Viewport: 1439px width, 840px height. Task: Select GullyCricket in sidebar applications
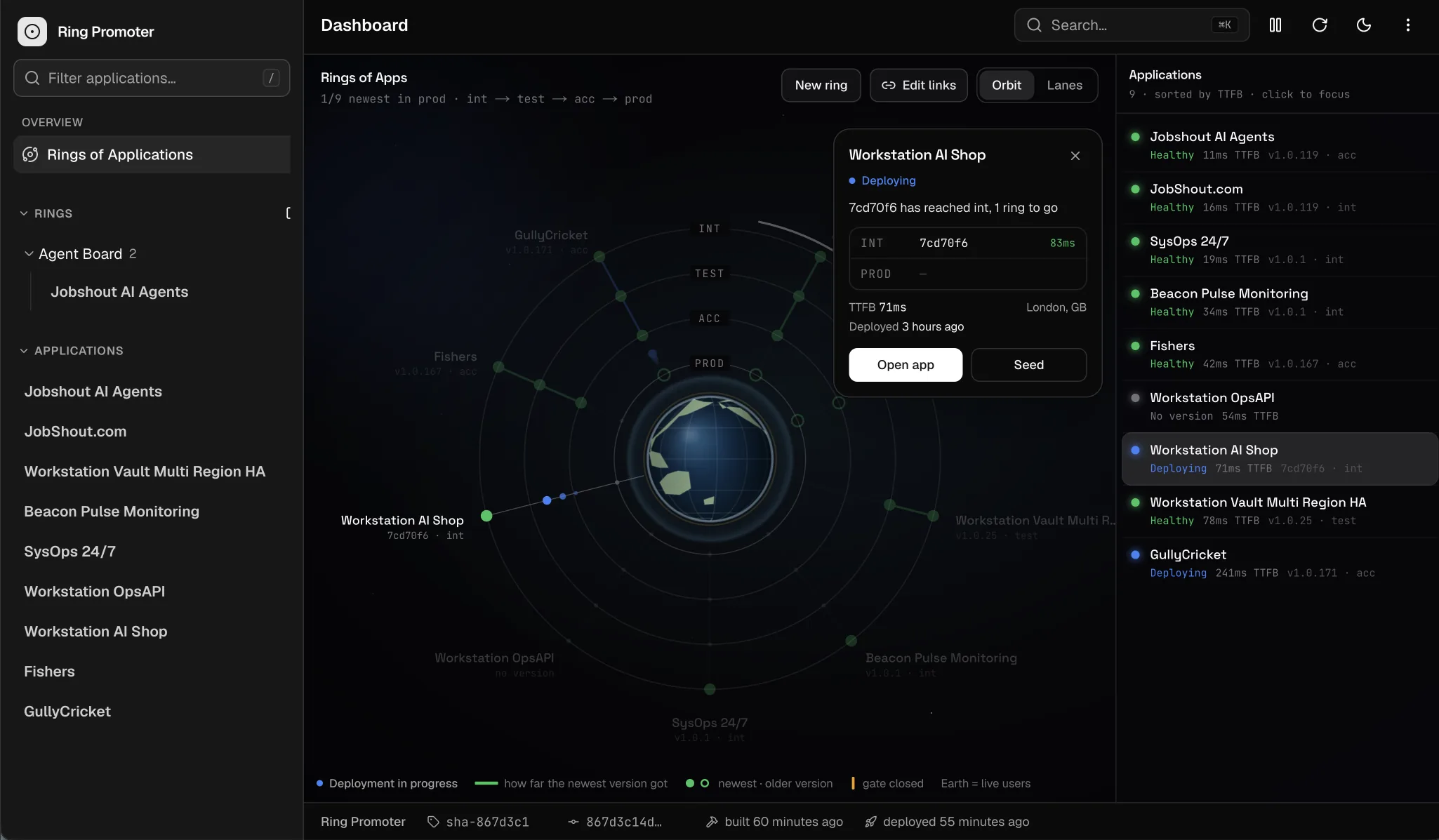(x=67, y=712)
